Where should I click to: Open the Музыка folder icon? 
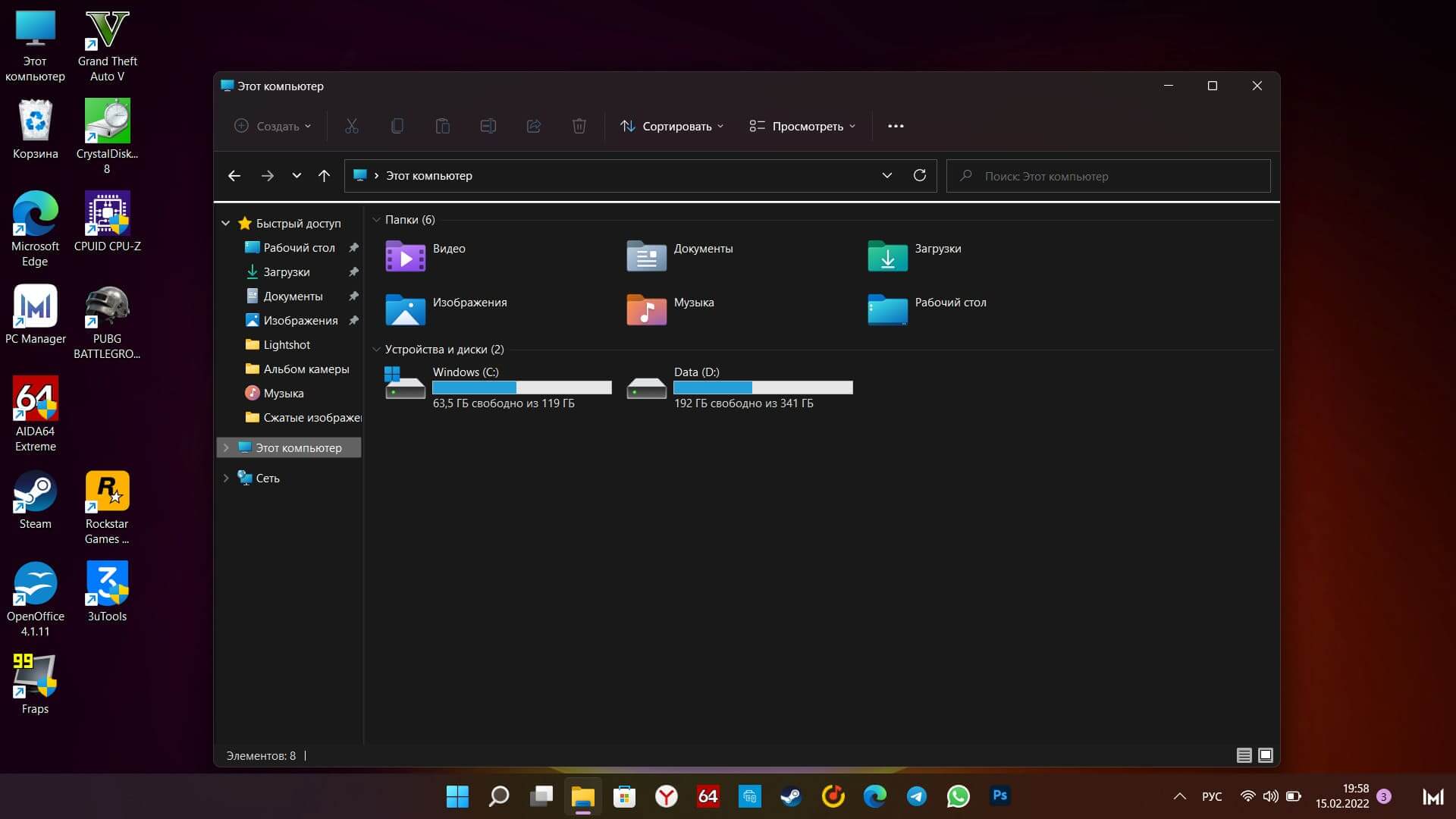[646, 309]
